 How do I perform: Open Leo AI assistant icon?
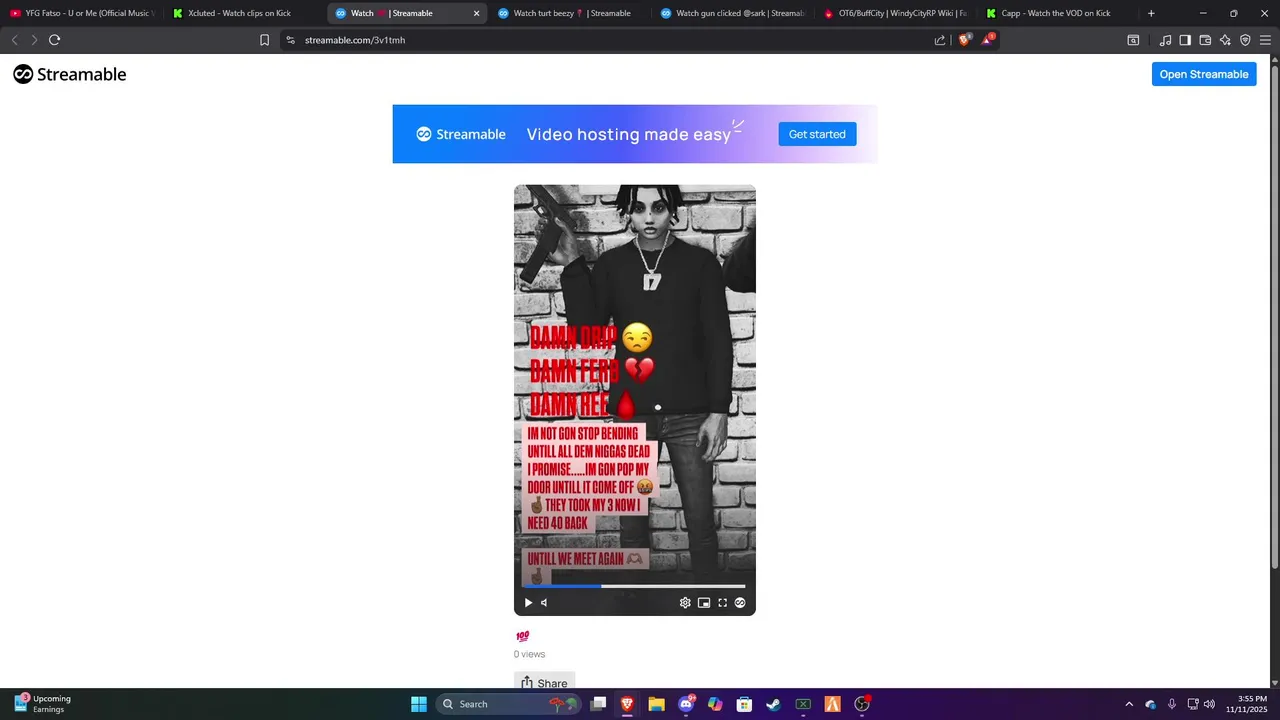[x=1225, y=40]
